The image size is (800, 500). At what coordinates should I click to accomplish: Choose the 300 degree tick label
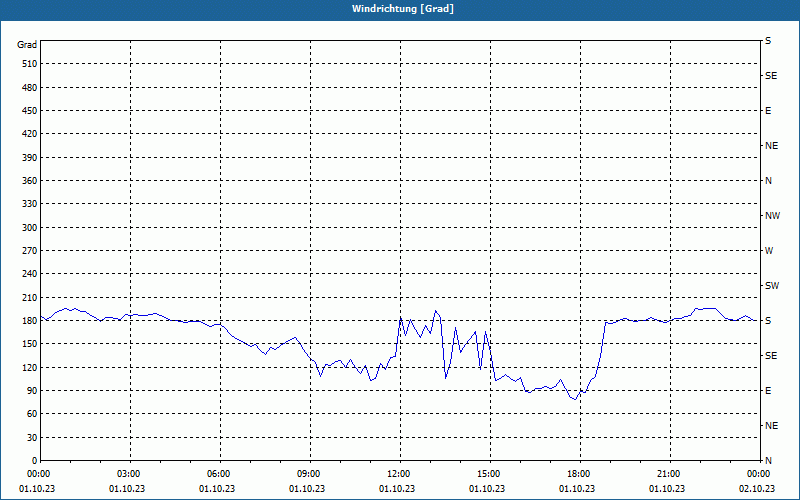pyautogui.click(x=30, y=228)
